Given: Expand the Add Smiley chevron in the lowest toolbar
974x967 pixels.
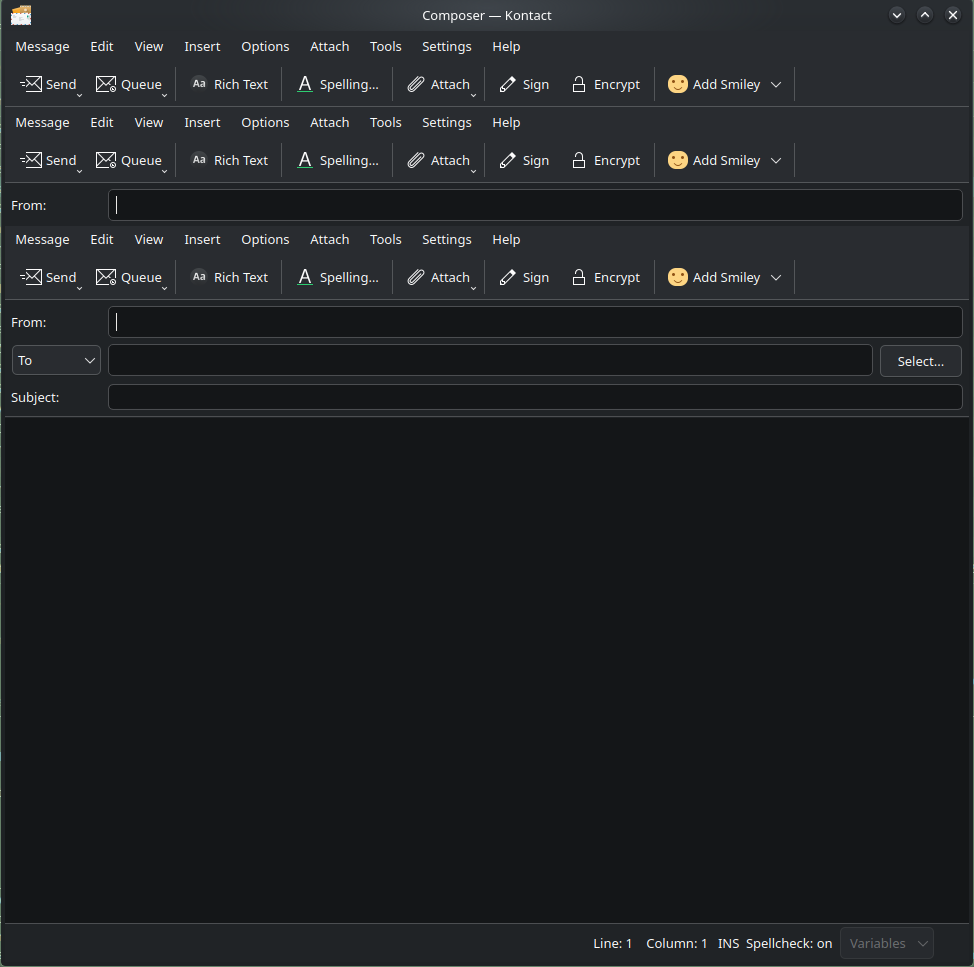Looking at the screenshot, I should click(x=776, y=278).
